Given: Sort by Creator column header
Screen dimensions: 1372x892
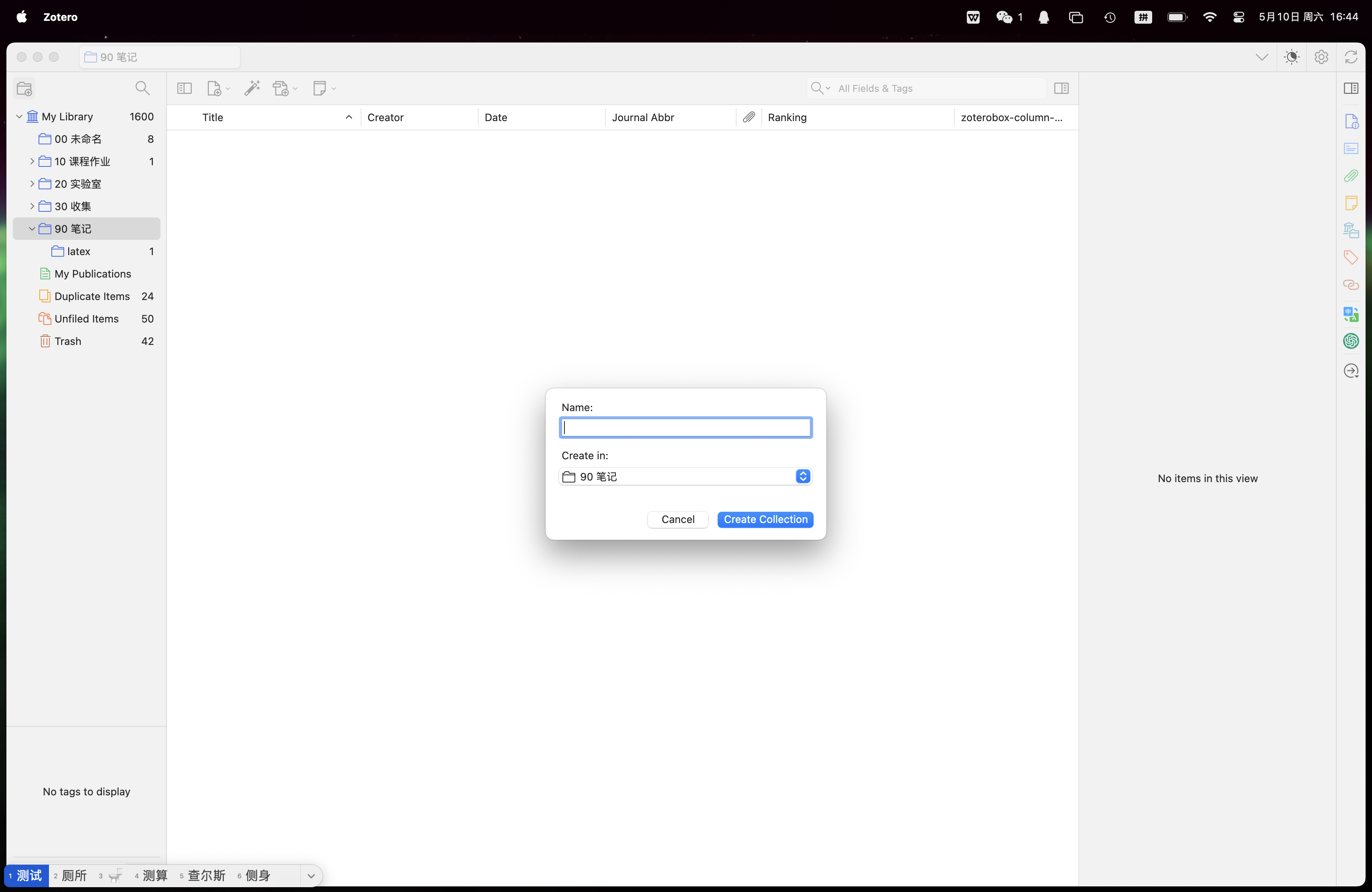Looking at the screenshot, I should click(386, 118).
